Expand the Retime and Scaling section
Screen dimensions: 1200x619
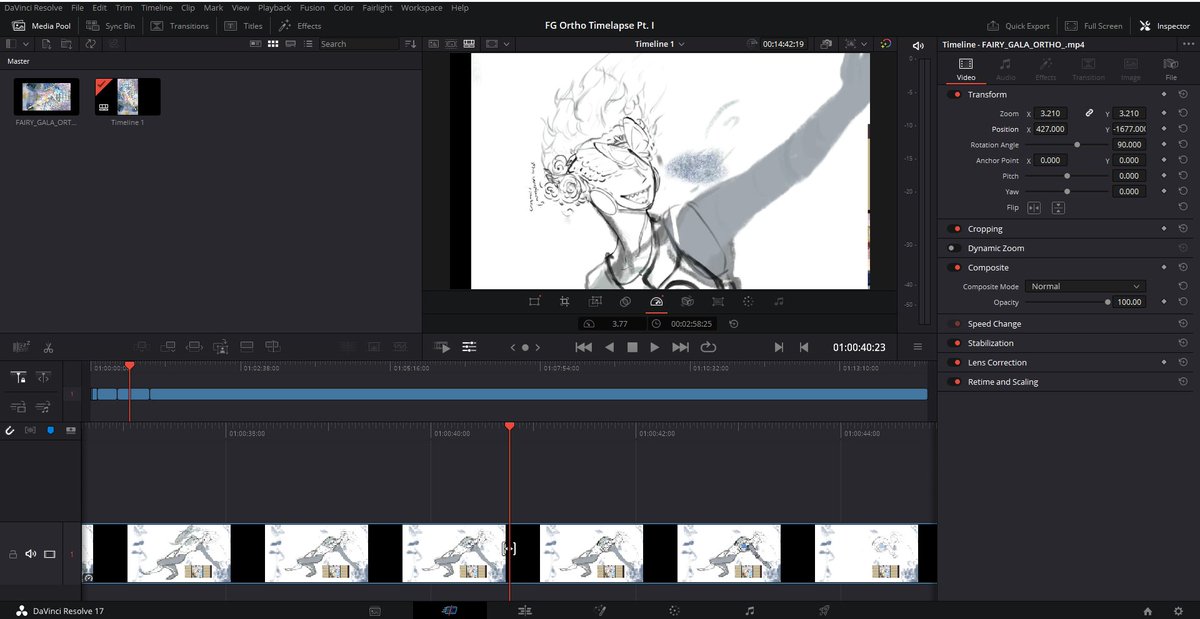(1003, 382)
